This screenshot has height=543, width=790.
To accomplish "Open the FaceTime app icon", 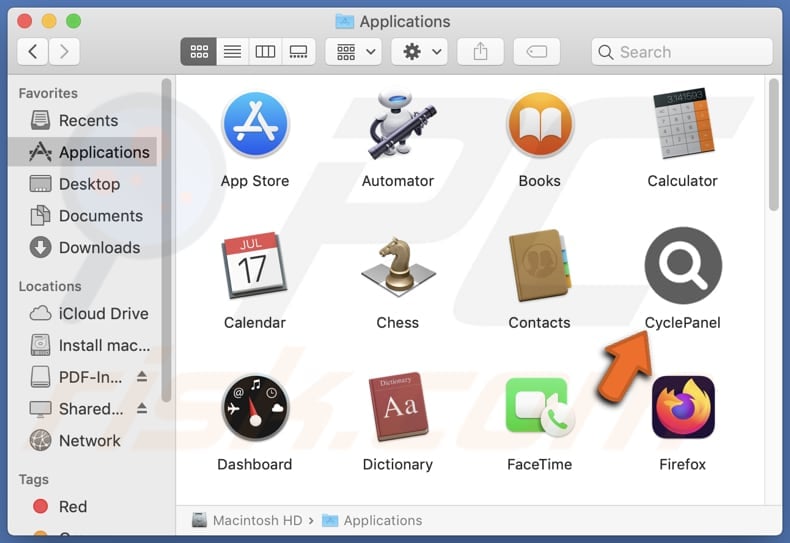I will 540,408.
